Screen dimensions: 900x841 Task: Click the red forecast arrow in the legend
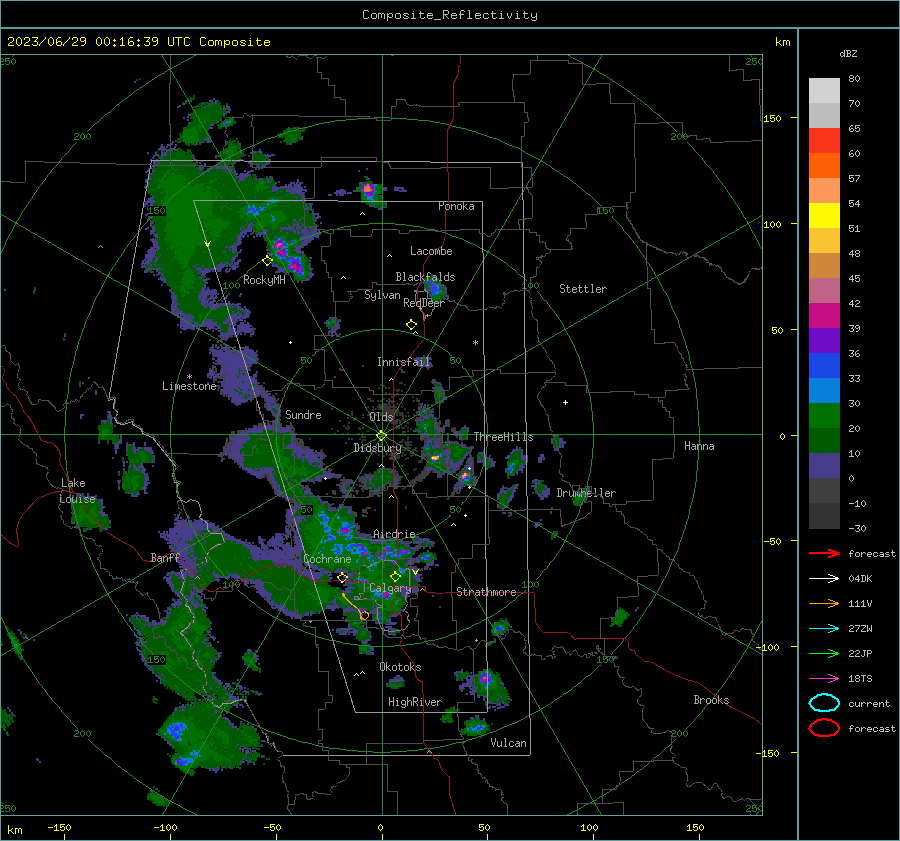pyautogui.click(x=824, y=553)
